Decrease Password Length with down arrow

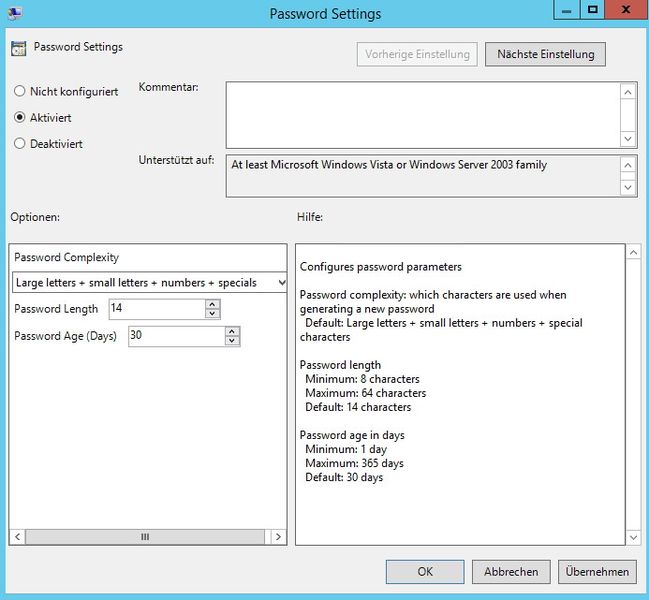click(212, 314)
